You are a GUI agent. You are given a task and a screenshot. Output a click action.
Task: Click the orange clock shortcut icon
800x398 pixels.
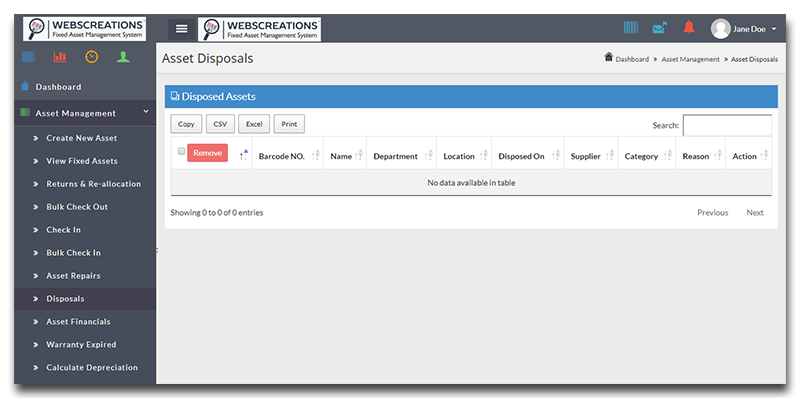(91, 57)
